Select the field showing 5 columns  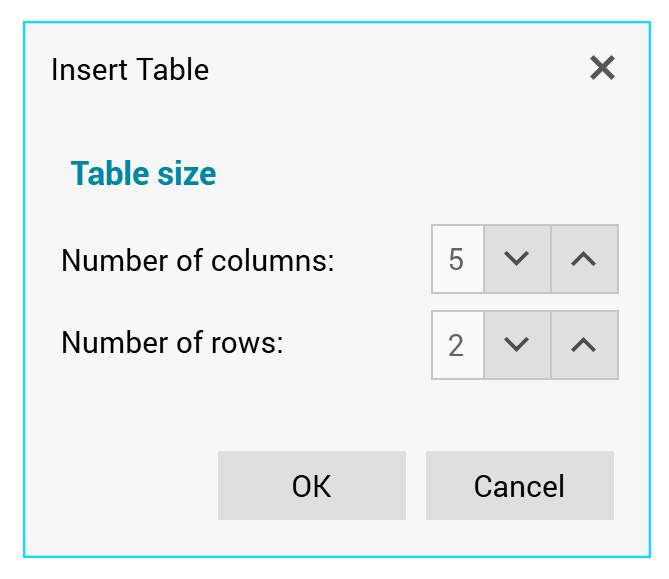(x=457, y=259)
